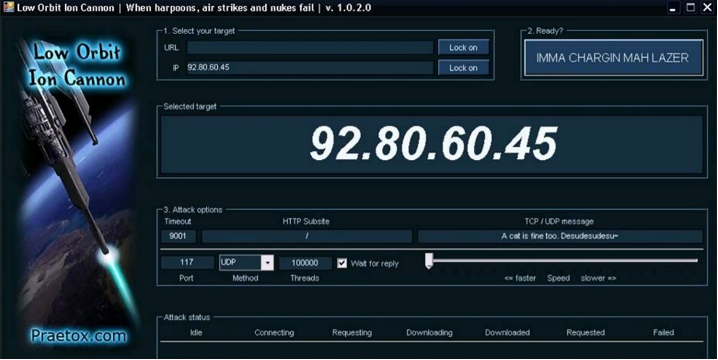Click the TCP / UDP message text box
The image size is (718, 360).
coord(560,236)
